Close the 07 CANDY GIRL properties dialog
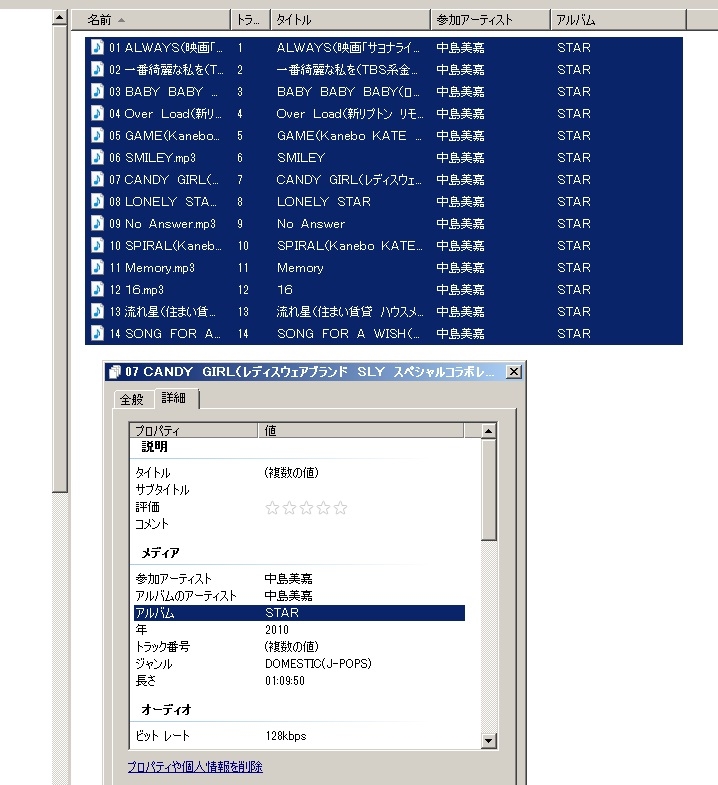 514,372
